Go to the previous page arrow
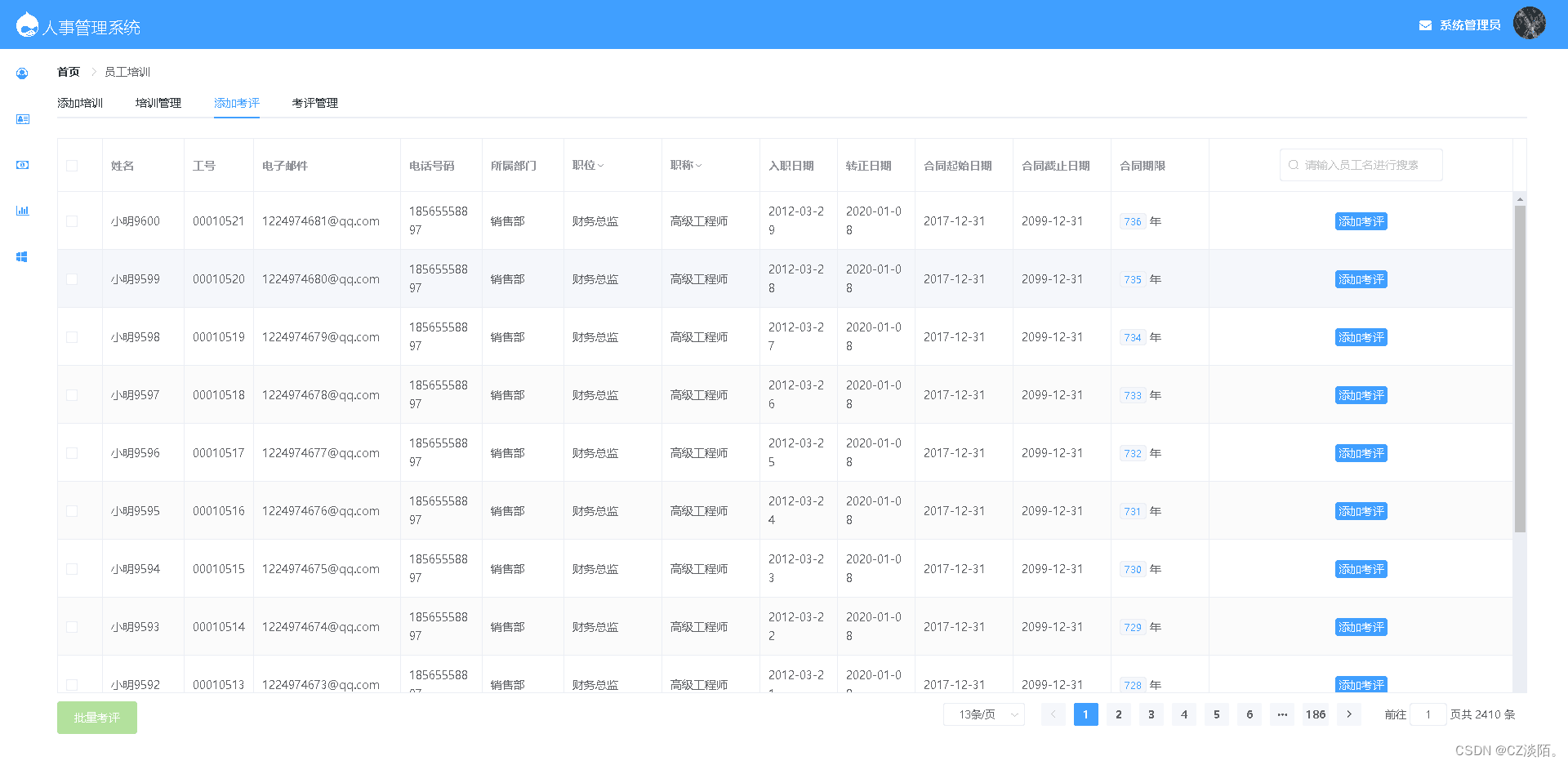The image size is (1568, 765). (x=1053, y=714)
